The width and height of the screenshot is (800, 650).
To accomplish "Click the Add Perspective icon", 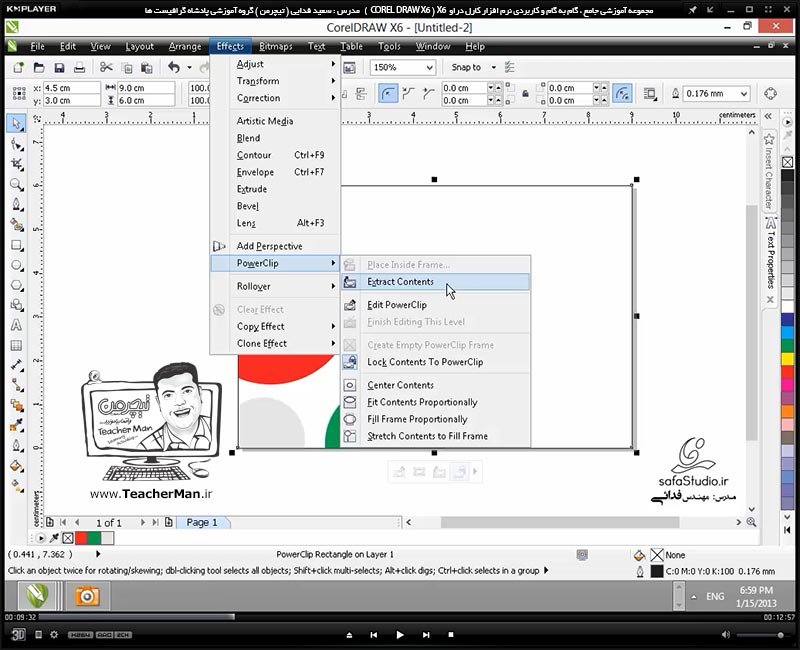I will [x=219, y=246].
